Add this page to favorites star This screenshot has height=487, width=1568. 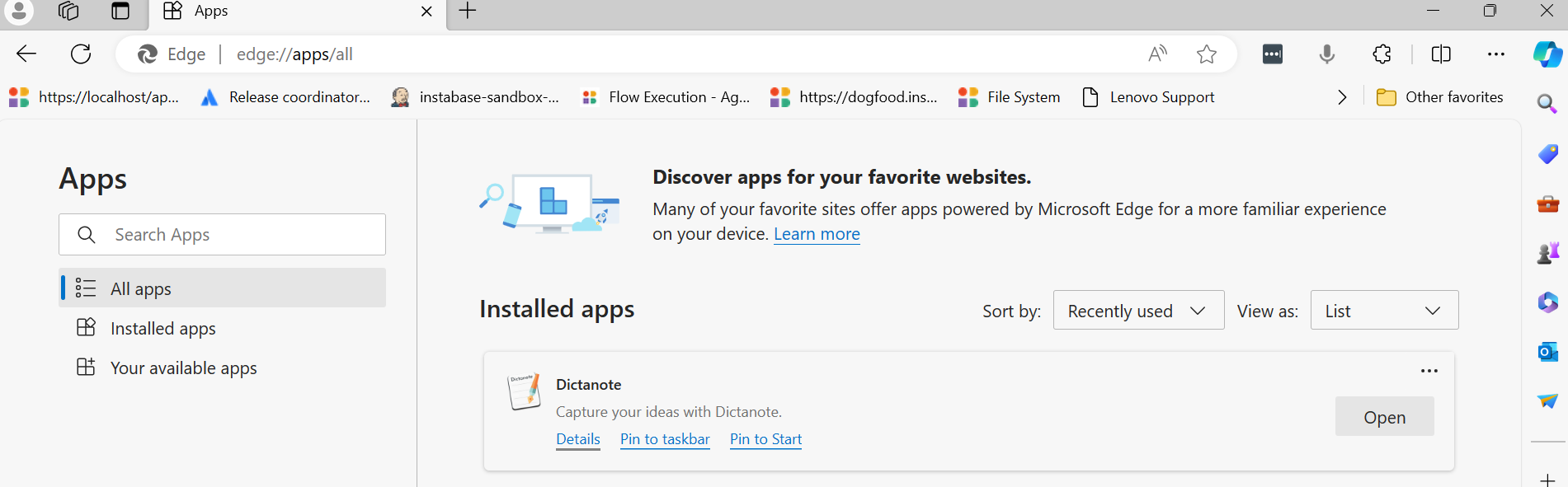1207,54
